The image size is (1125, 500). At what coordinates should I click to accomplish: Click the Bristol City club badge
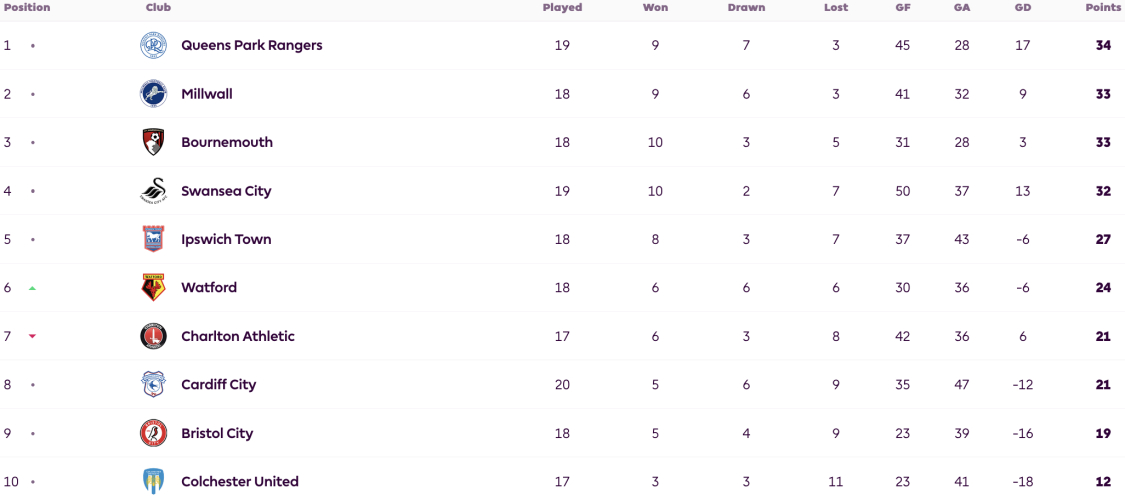pos(153,433)
